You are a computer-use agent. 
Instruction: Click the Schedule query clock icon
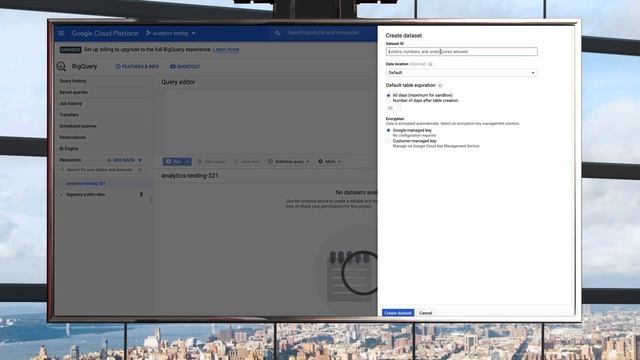[x=270, y=162]
